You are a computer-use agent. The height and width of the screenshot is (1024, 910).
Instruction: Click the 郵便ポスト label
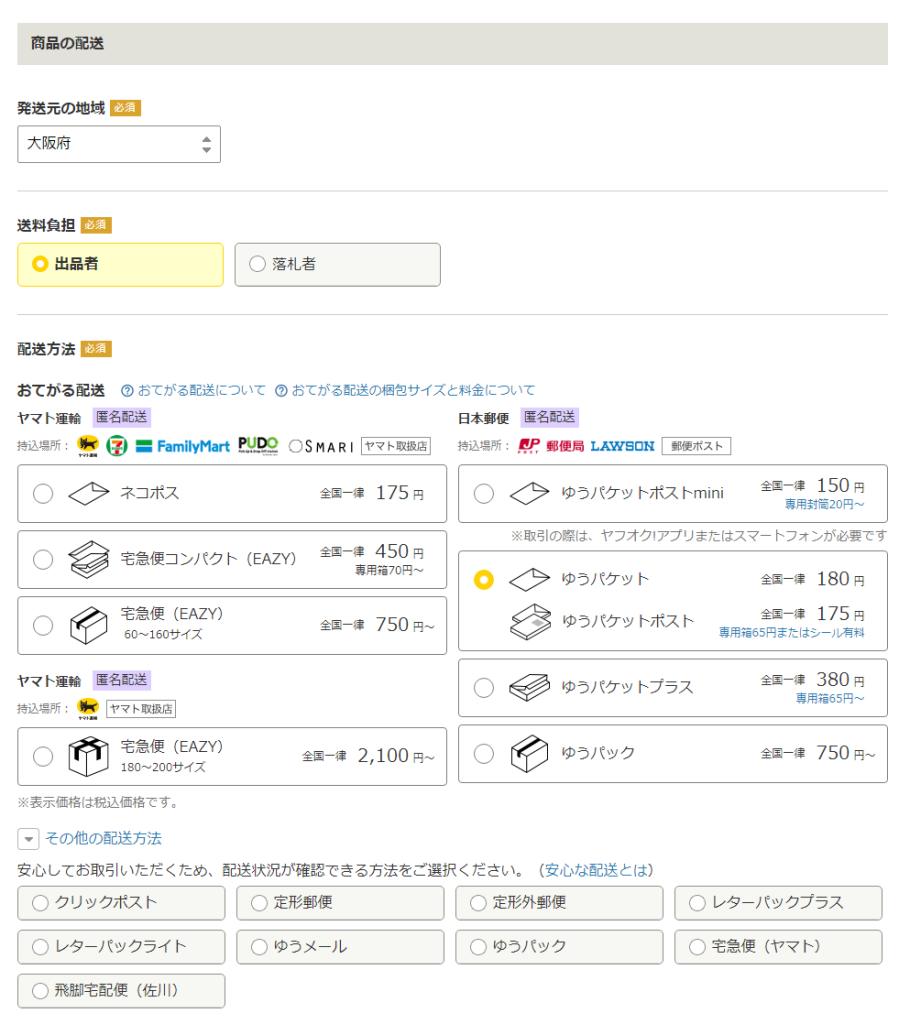click(696, 446)
